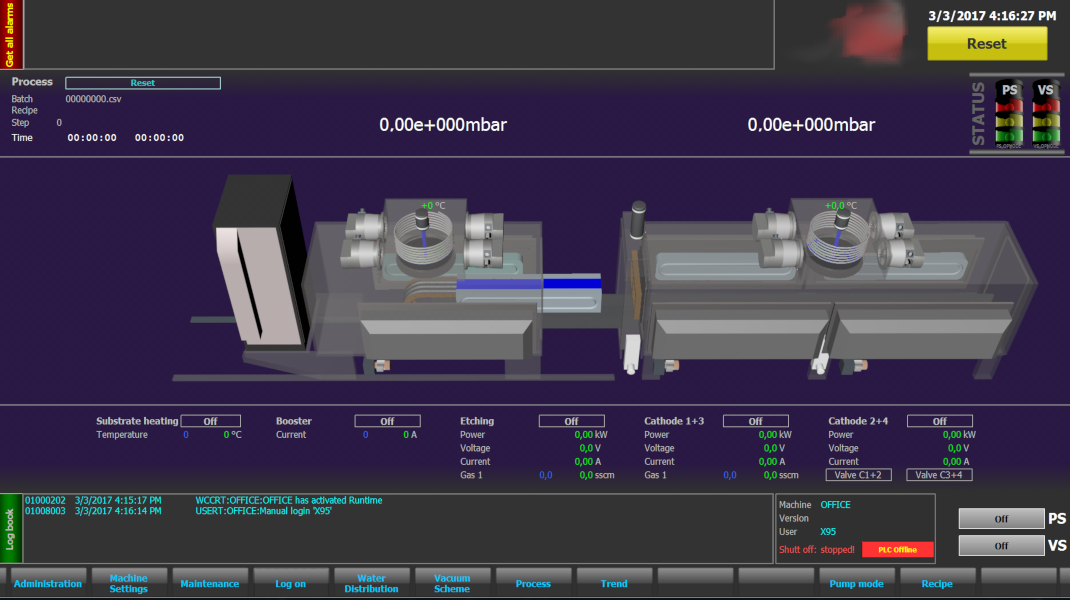Select the right chamber heater coil
The width and height of the screenshot is (1070, 600).
836,248
